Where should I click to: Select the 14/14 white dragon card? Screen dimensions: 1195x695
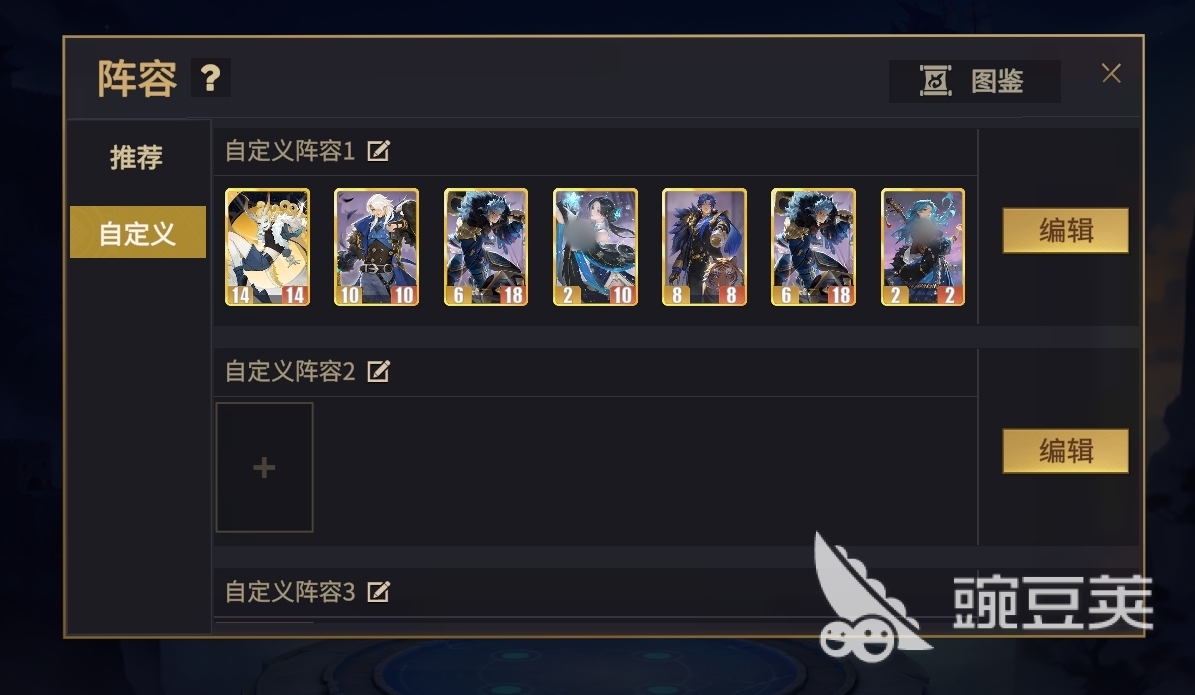coord(268,247)
